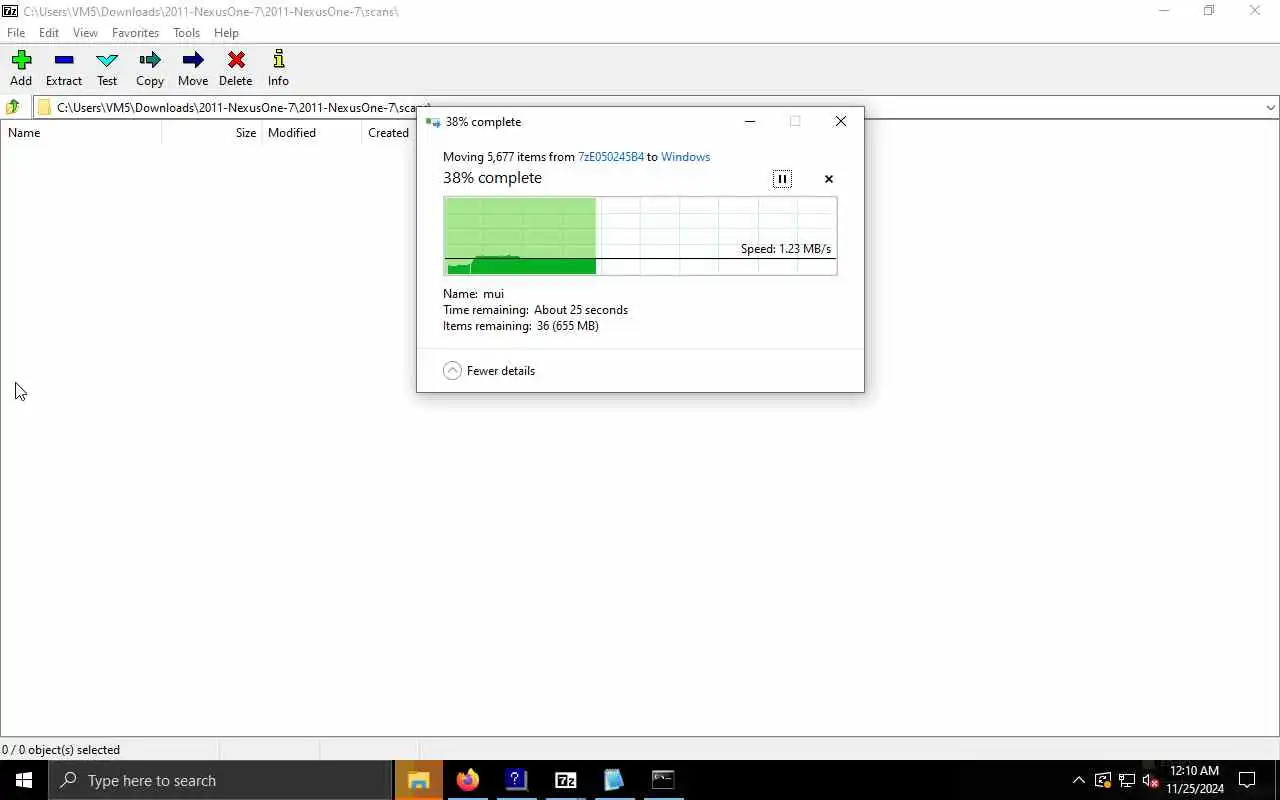This screenshot has height=800, width=1280.
Task: Sort by Size column header
Action: tap(212, 133)
